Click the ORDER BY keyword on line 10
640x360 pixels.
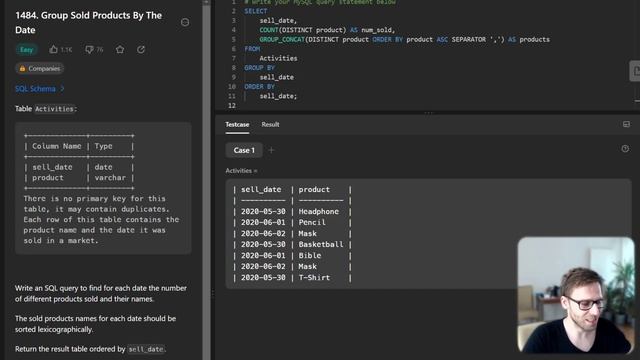[259, 87]
